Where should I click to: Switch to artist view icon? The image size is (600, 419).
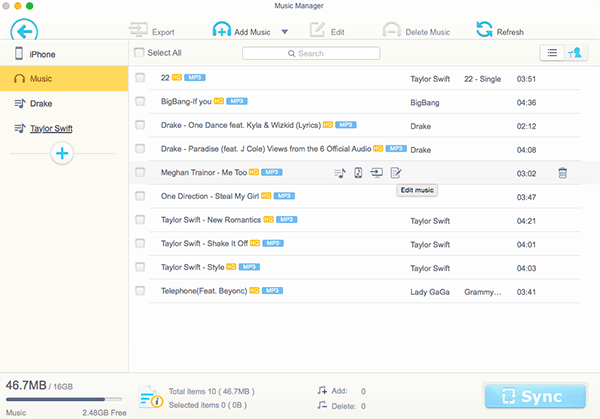coord(576,53)
